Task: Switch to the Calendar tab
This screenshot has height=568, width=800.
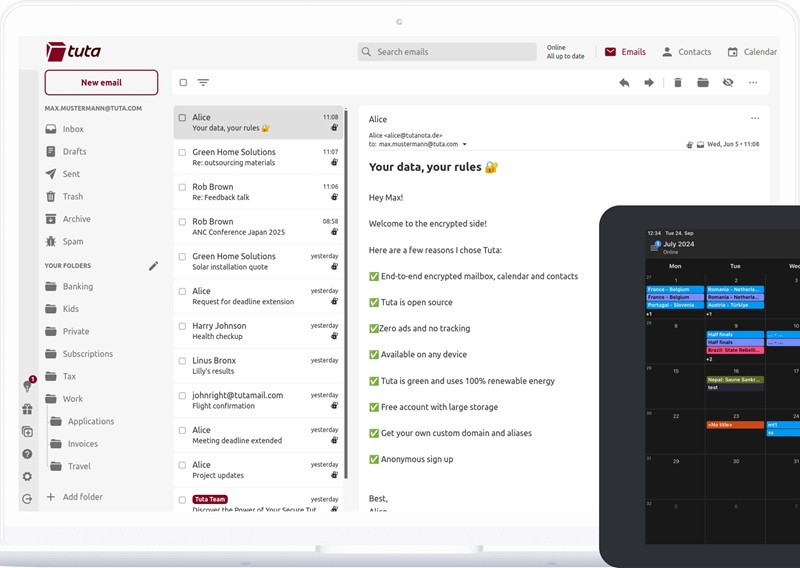Action: coord(752,52)
